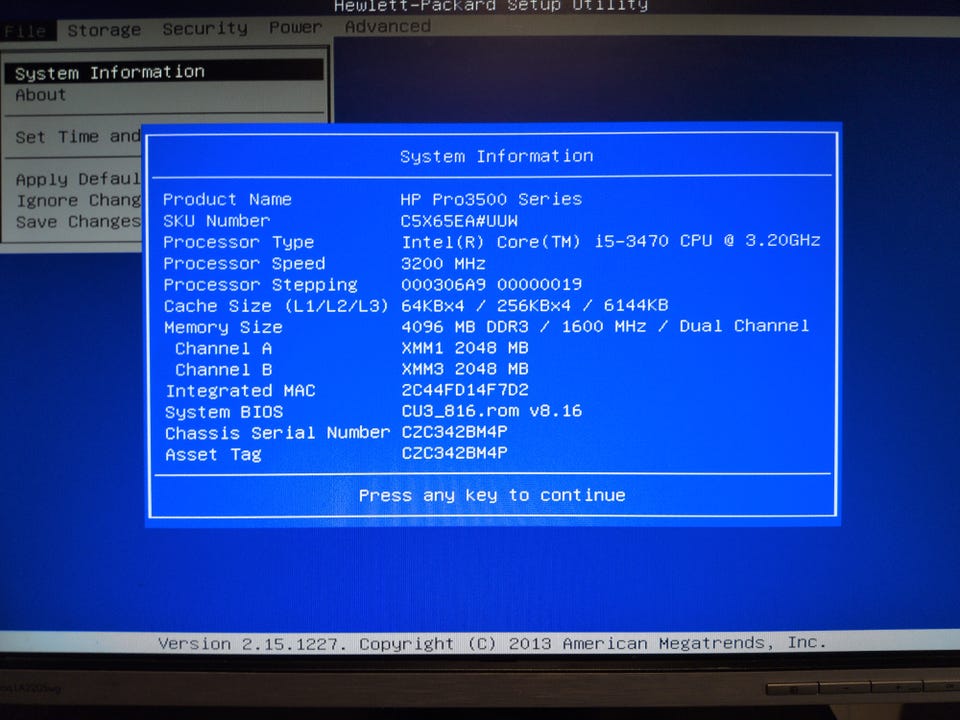
Task: Click the BIOS value CU3_816.rom v8.16
Action: tap(492, 411)
